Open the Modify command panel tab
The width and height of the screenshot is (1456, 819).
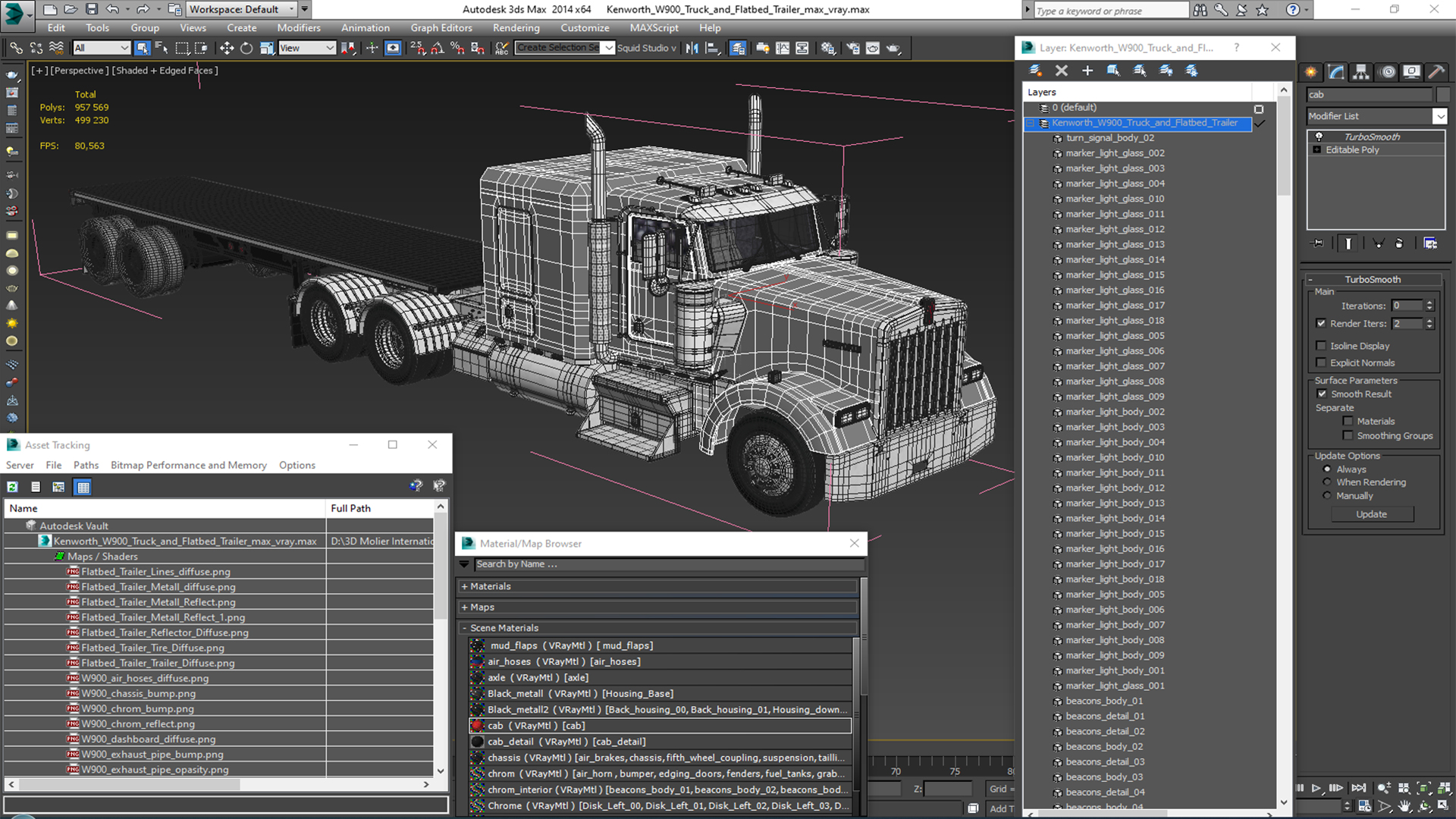pos(1336,72)
